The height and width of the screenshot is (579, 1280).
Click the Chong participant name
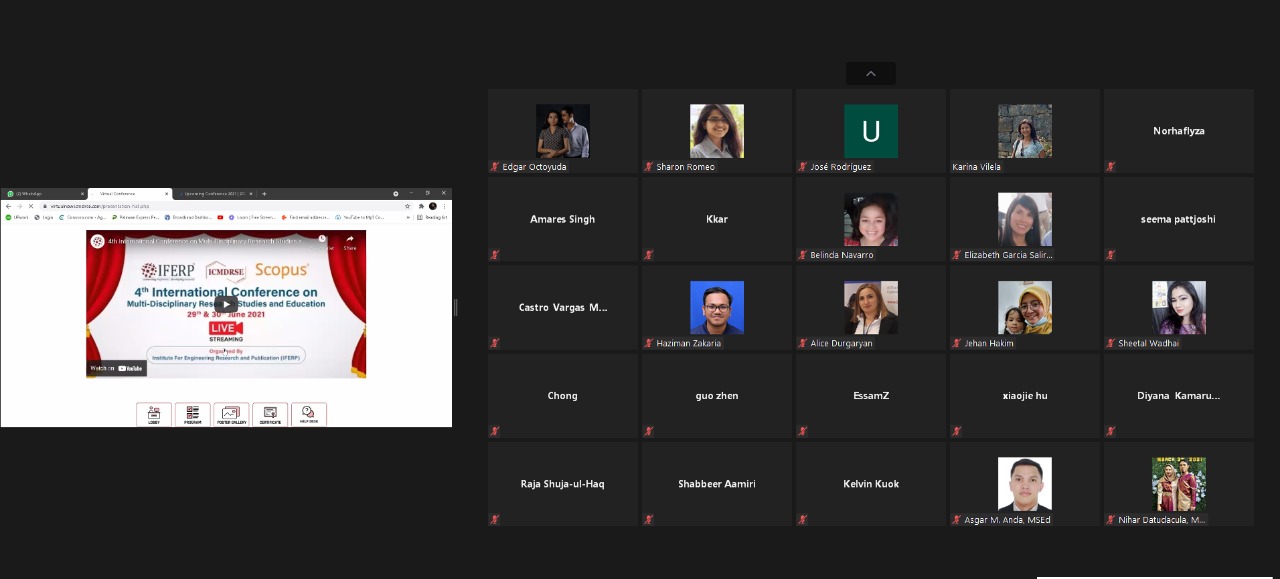point(563,395)
